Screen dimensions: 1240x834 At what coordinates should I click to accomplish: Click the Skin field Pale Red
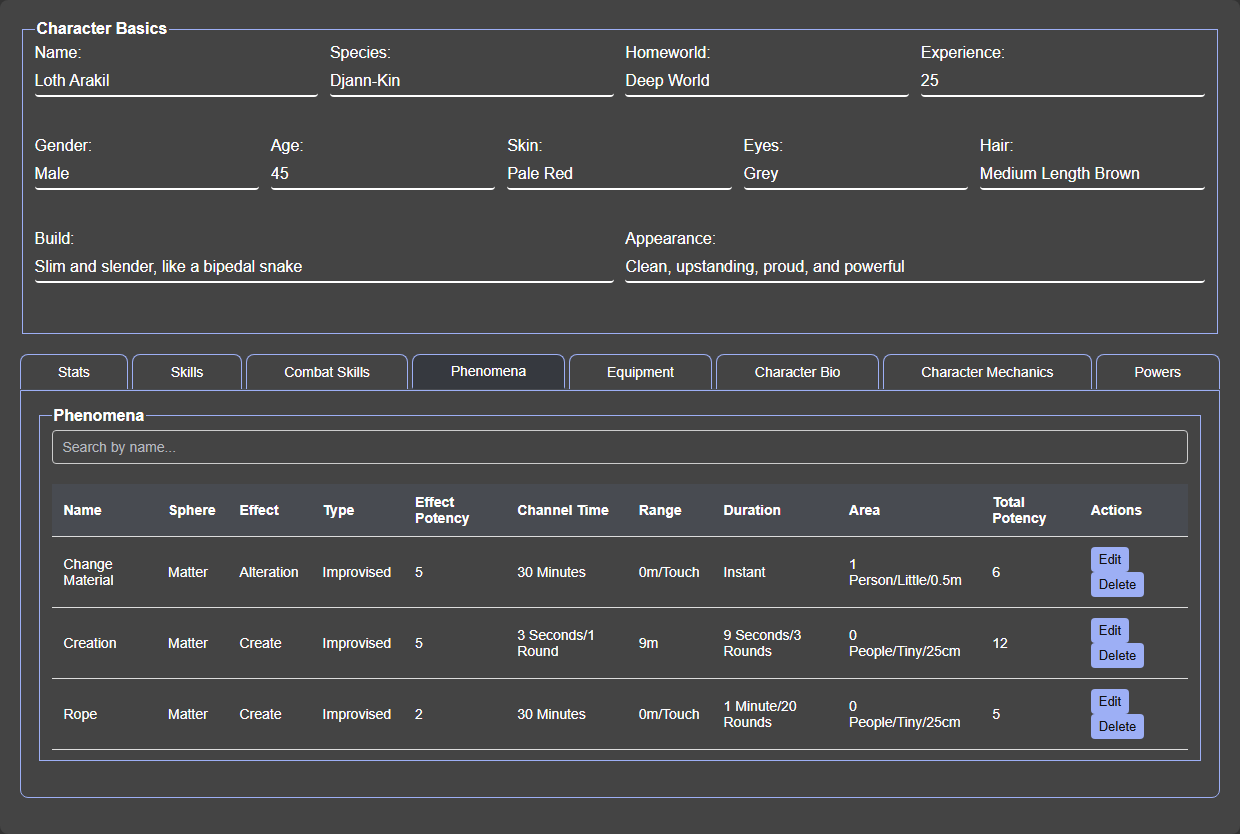tap(619, 174)
